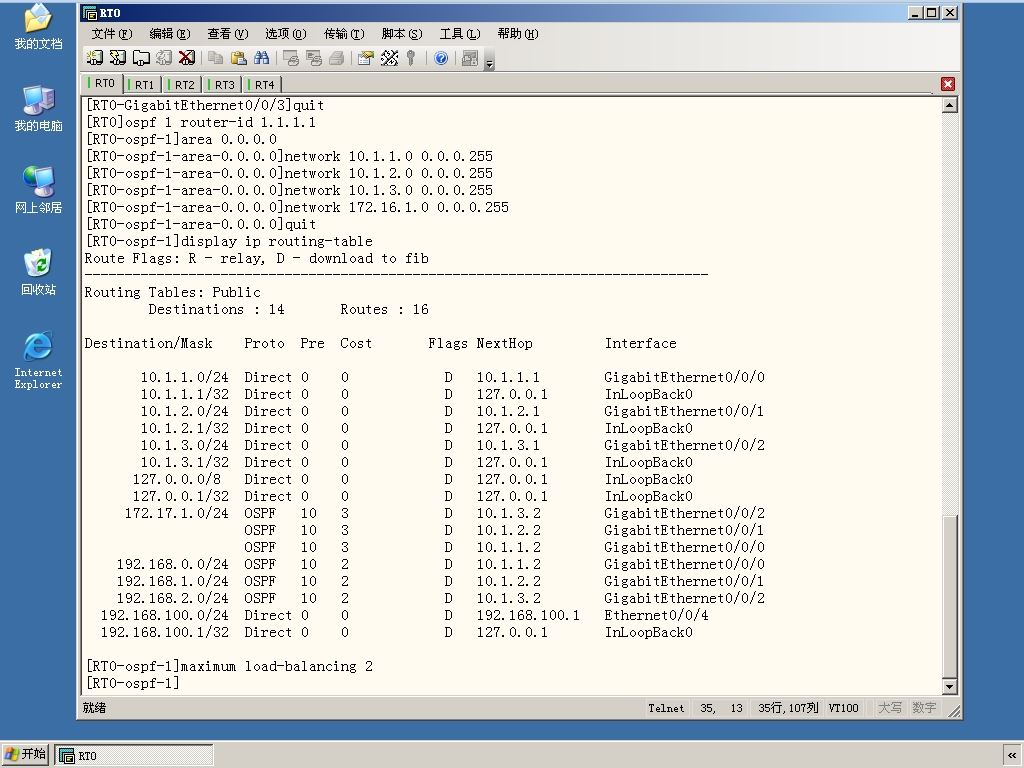Screen dimensions: 1024x768
Task: Click the Connect toolbar icon
Action: (95, 58)
